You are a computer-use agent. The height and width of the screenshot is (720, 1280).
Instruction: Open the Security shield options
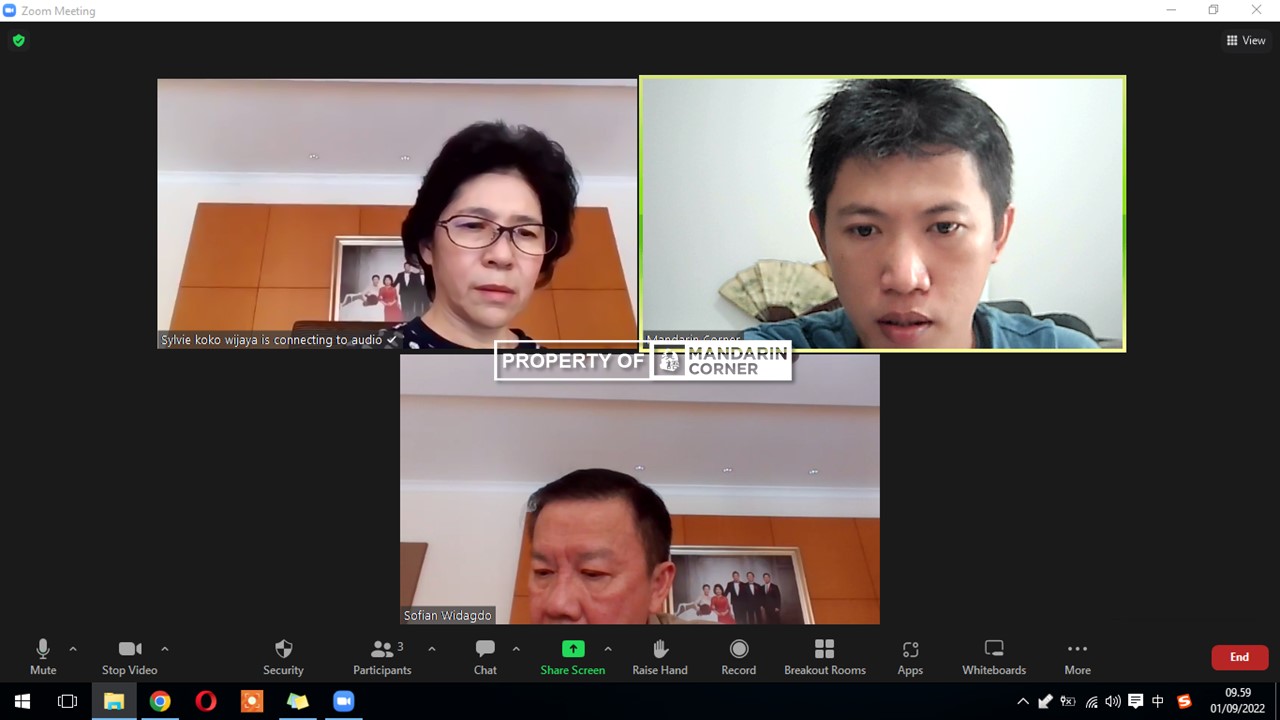(x=283, y=656)
